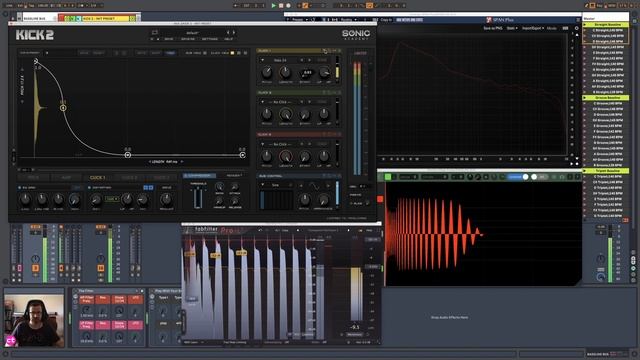Toggle the Distortion section power button
This screenshot has width=640, height=360.
[89, 188]
